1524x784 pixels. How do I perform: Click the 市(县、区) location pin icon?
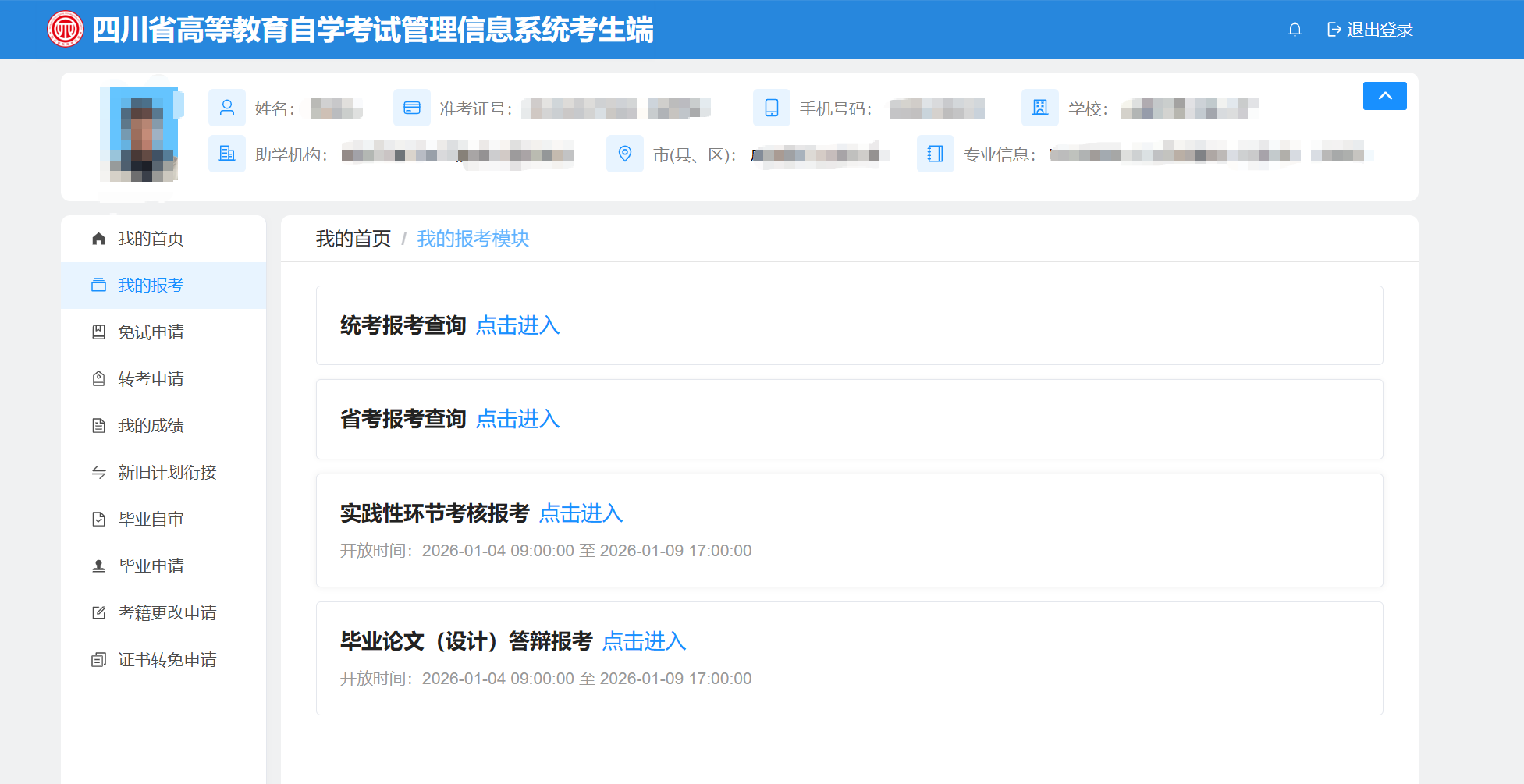pyautogui.click(x=624, y=154)
